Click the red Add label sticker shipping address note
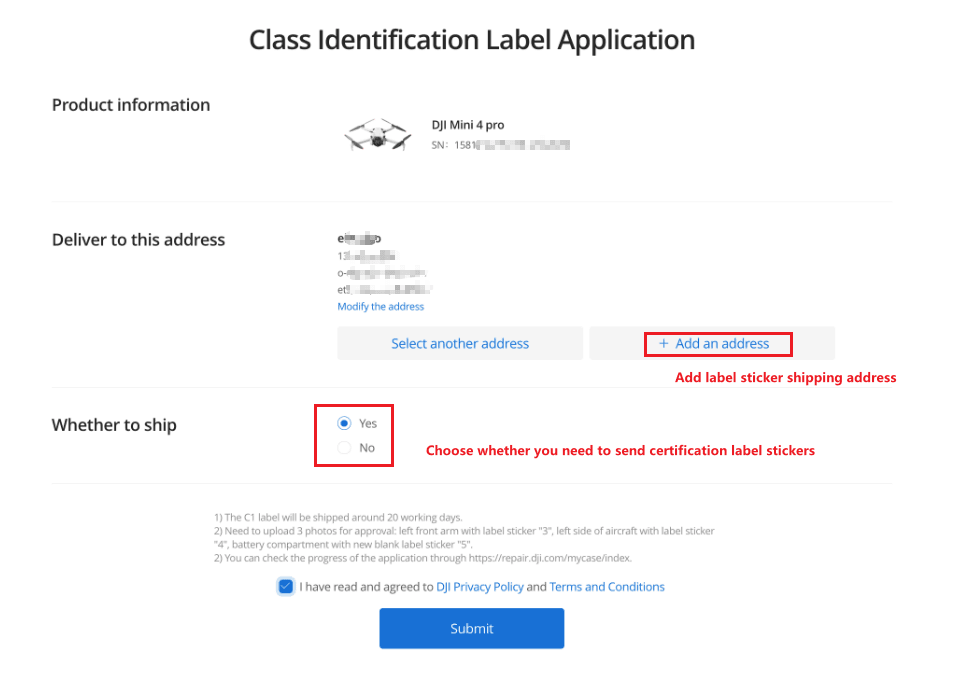Viewport: 955px width, 679px height. 785,378
